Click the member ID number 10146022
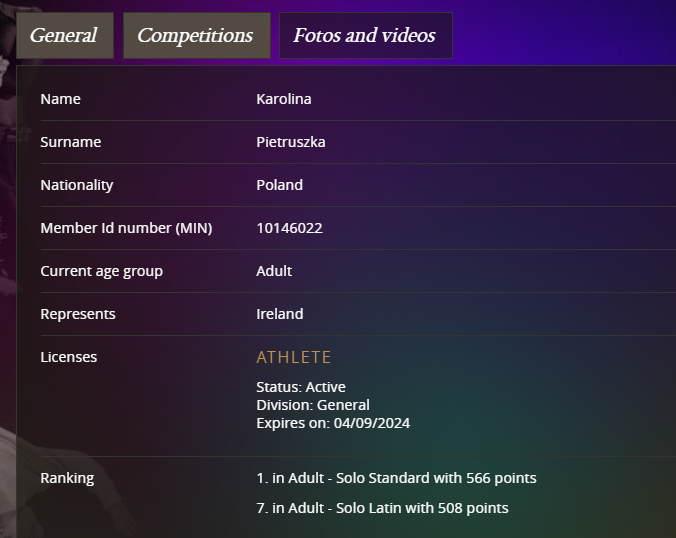This screenshot has width=676, height=538. click(x=289, y=228)
